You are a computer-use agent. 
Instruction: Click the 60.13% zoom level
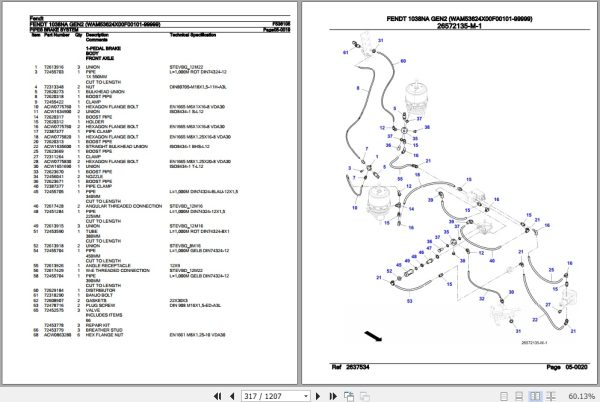coord(581,396)
